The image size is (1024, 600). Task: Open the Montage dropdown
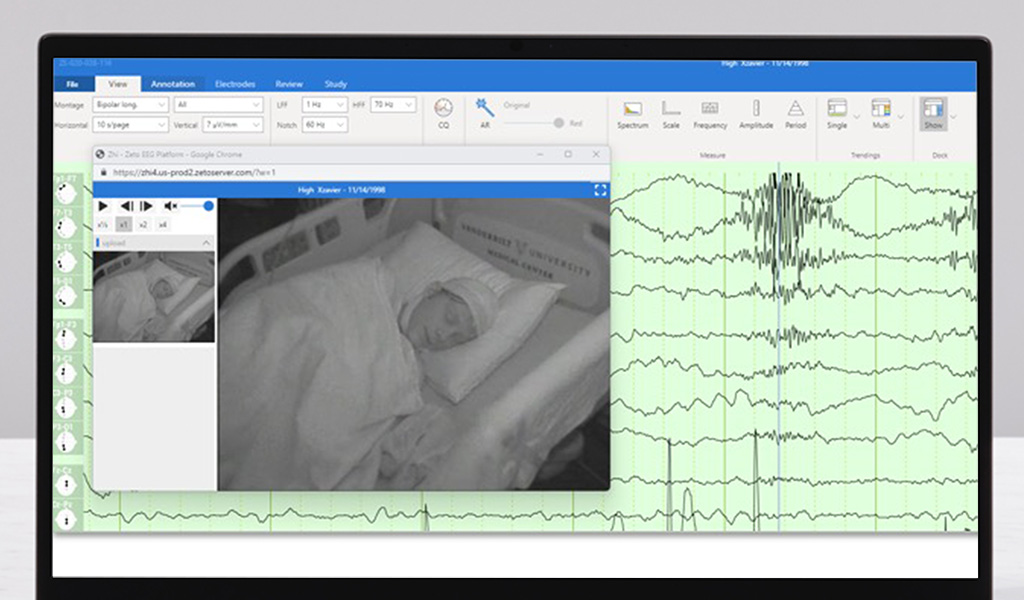pos(131,104)
